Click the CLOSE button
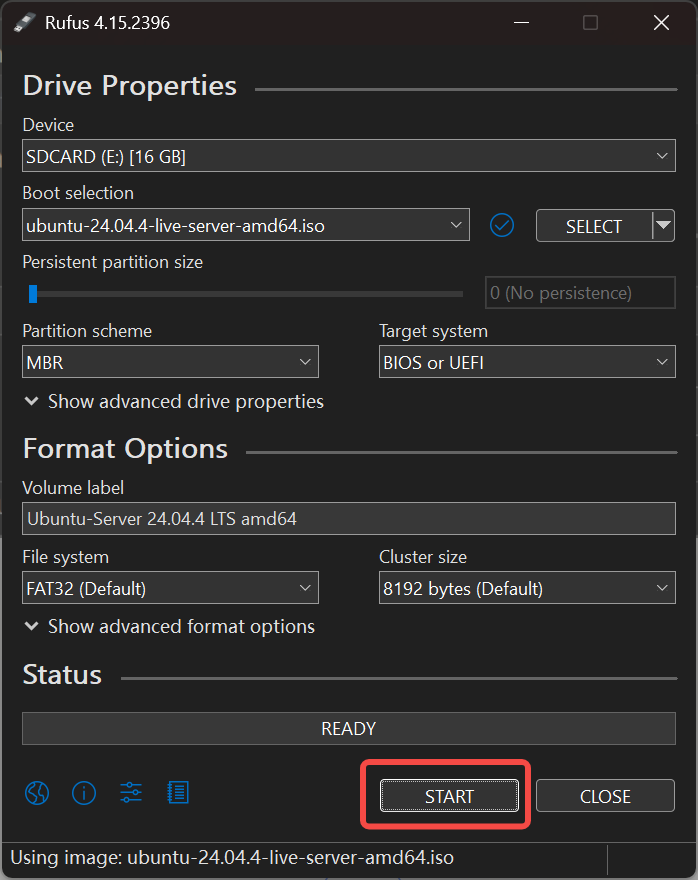This screenshot has height=880, width=698. pos(605,796)
